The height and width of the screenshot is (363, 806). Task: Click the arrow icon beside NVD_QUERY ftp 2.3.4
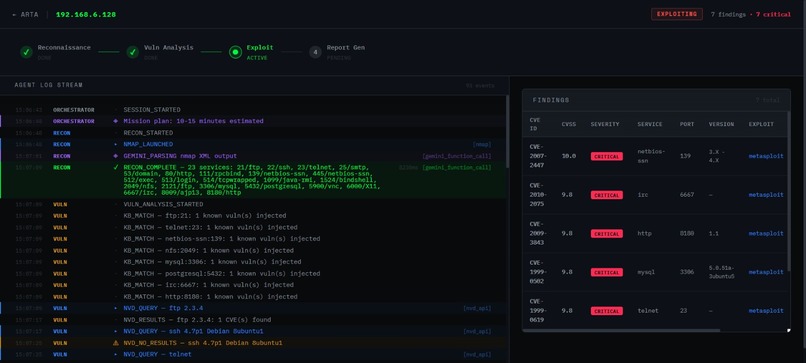(x=115, y=308)
